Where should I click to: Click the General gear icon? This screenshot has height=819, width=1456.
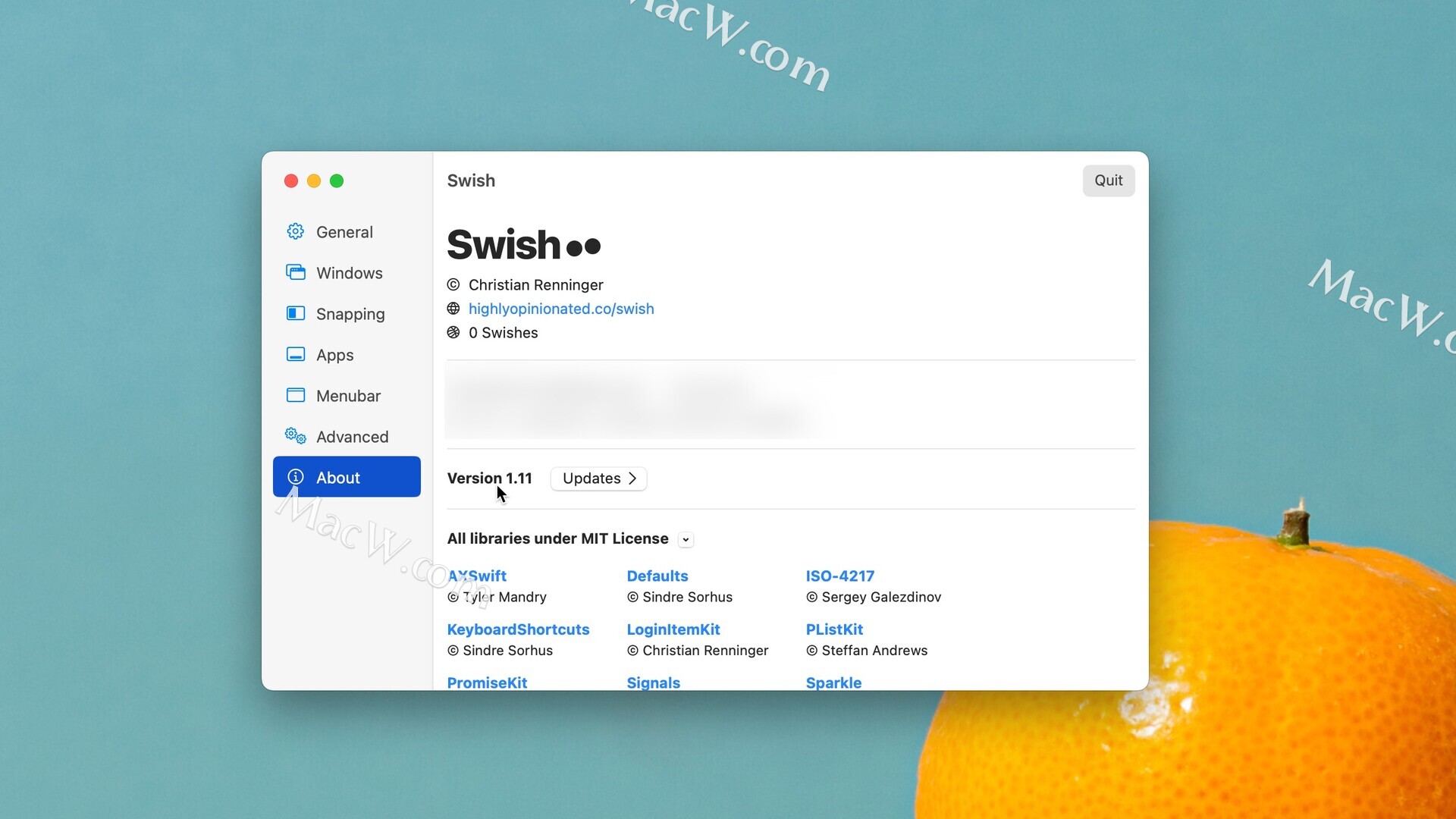(x=296, y=231)
